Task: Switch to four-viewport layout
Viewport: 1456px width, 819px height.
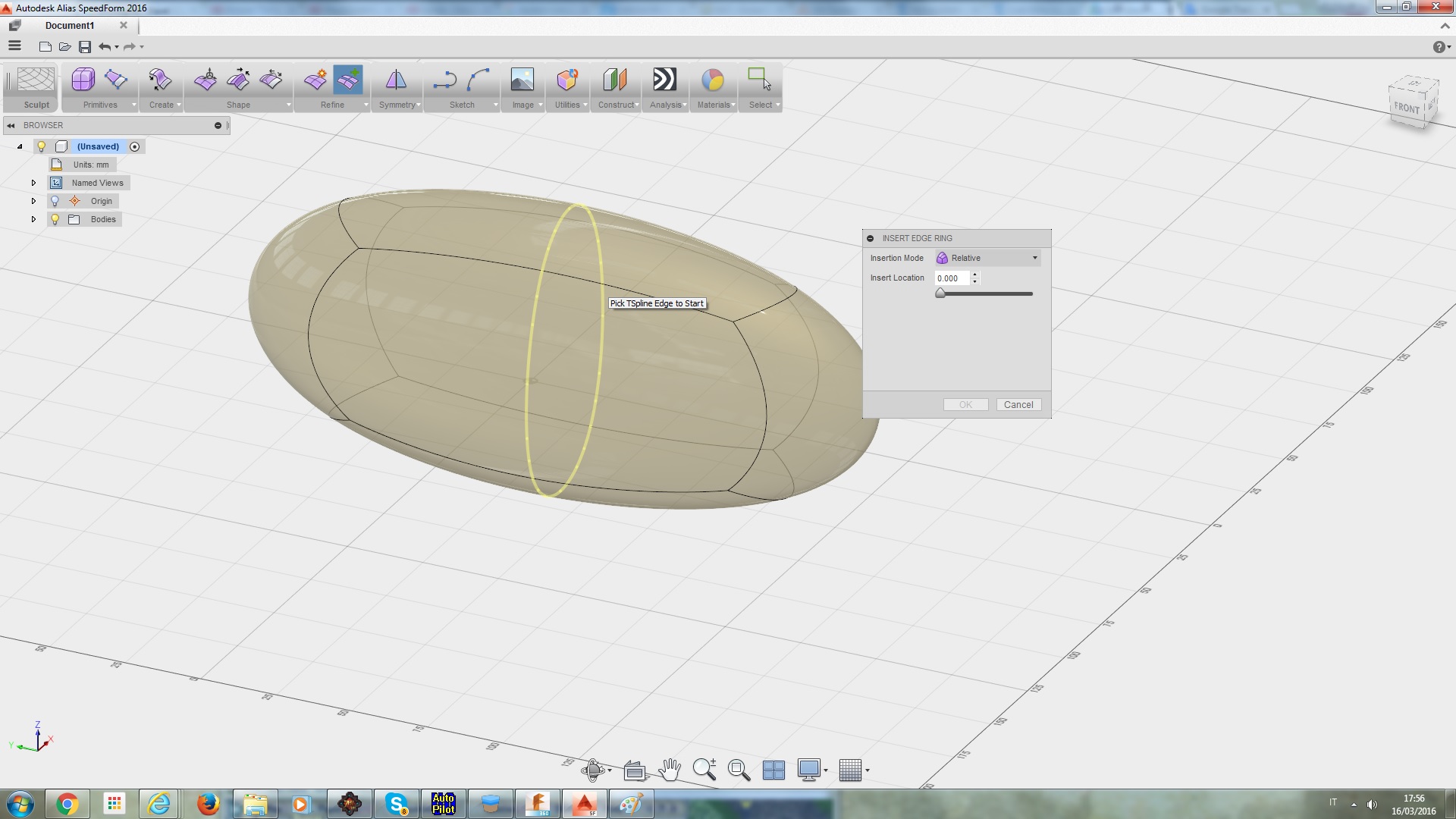Action: click(x=773, y=770)
